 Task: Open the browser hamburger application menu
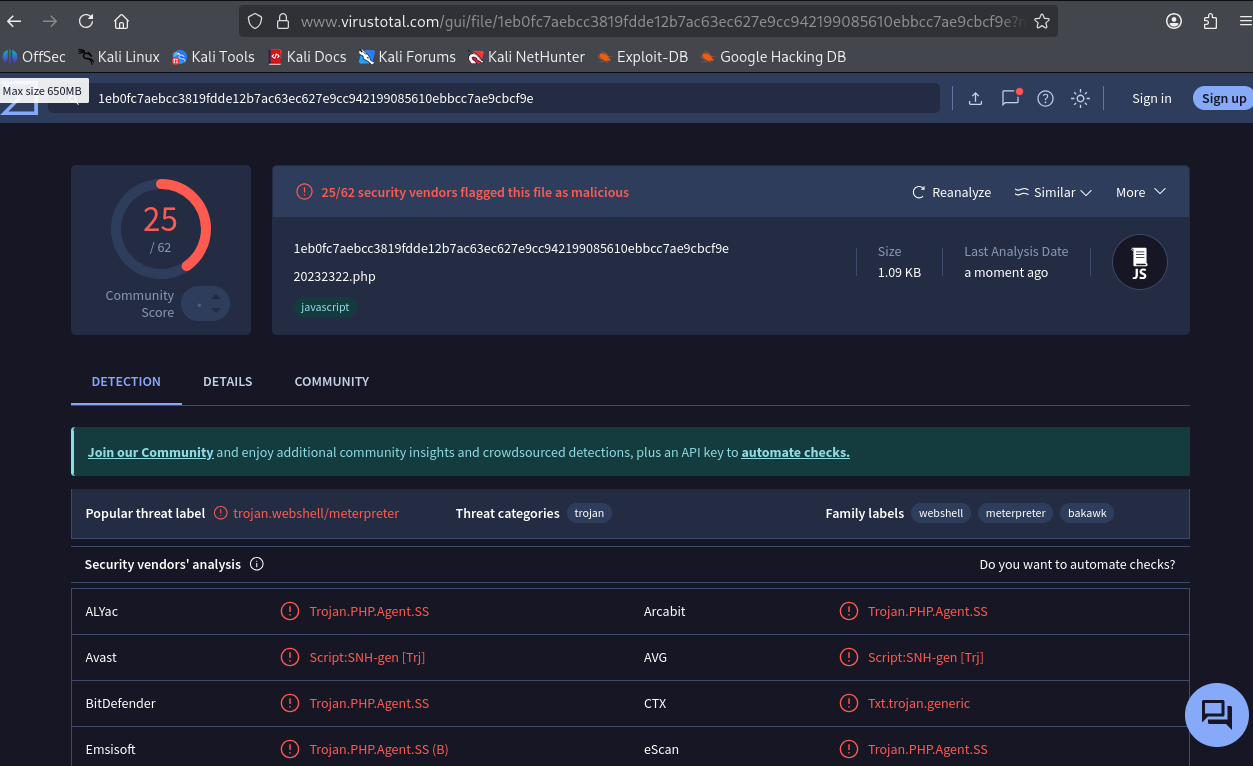1244,21
